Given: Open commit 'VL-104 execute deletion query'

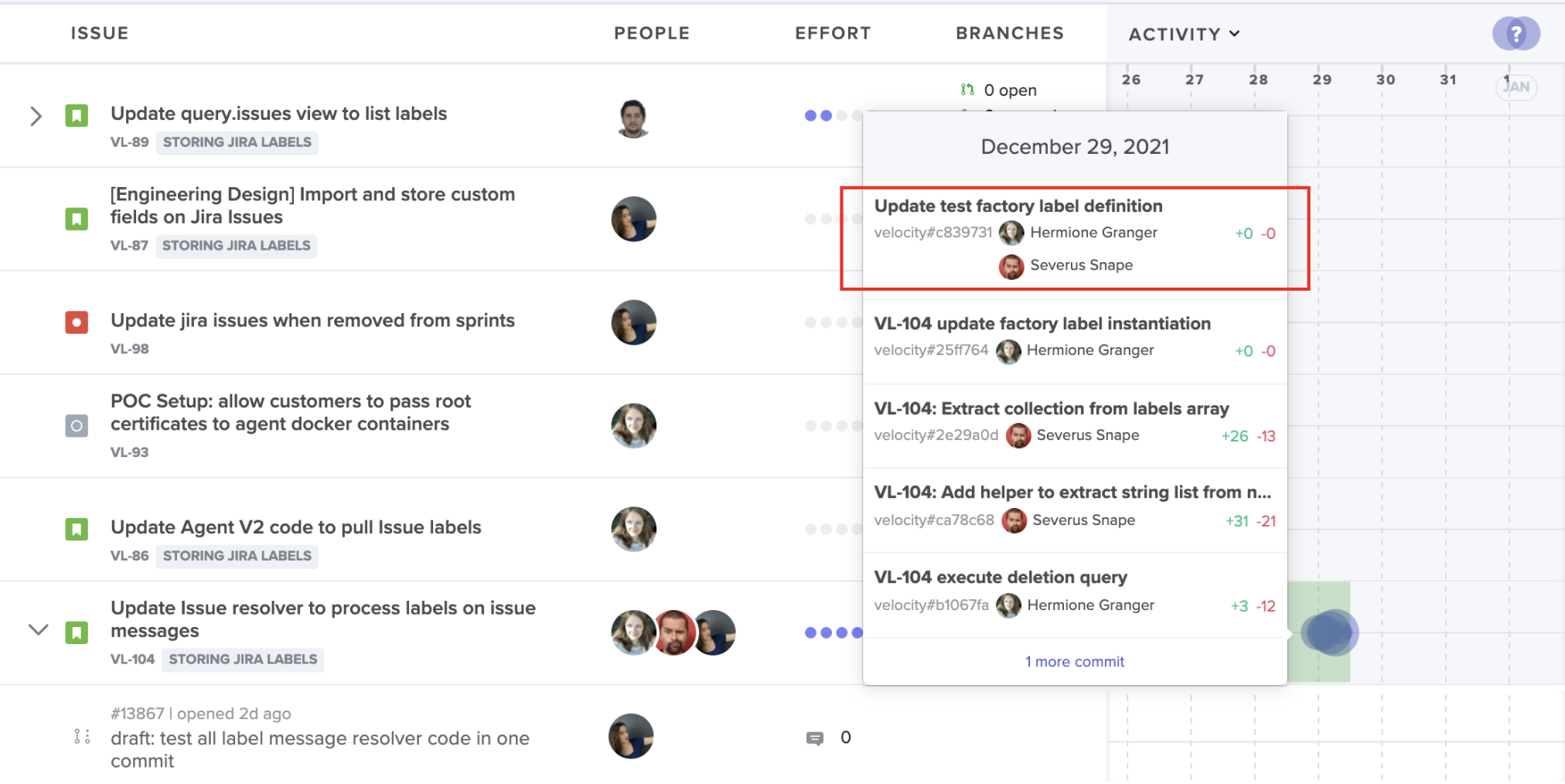Looking at the screenshot, I should click(x=1001, y=578).
